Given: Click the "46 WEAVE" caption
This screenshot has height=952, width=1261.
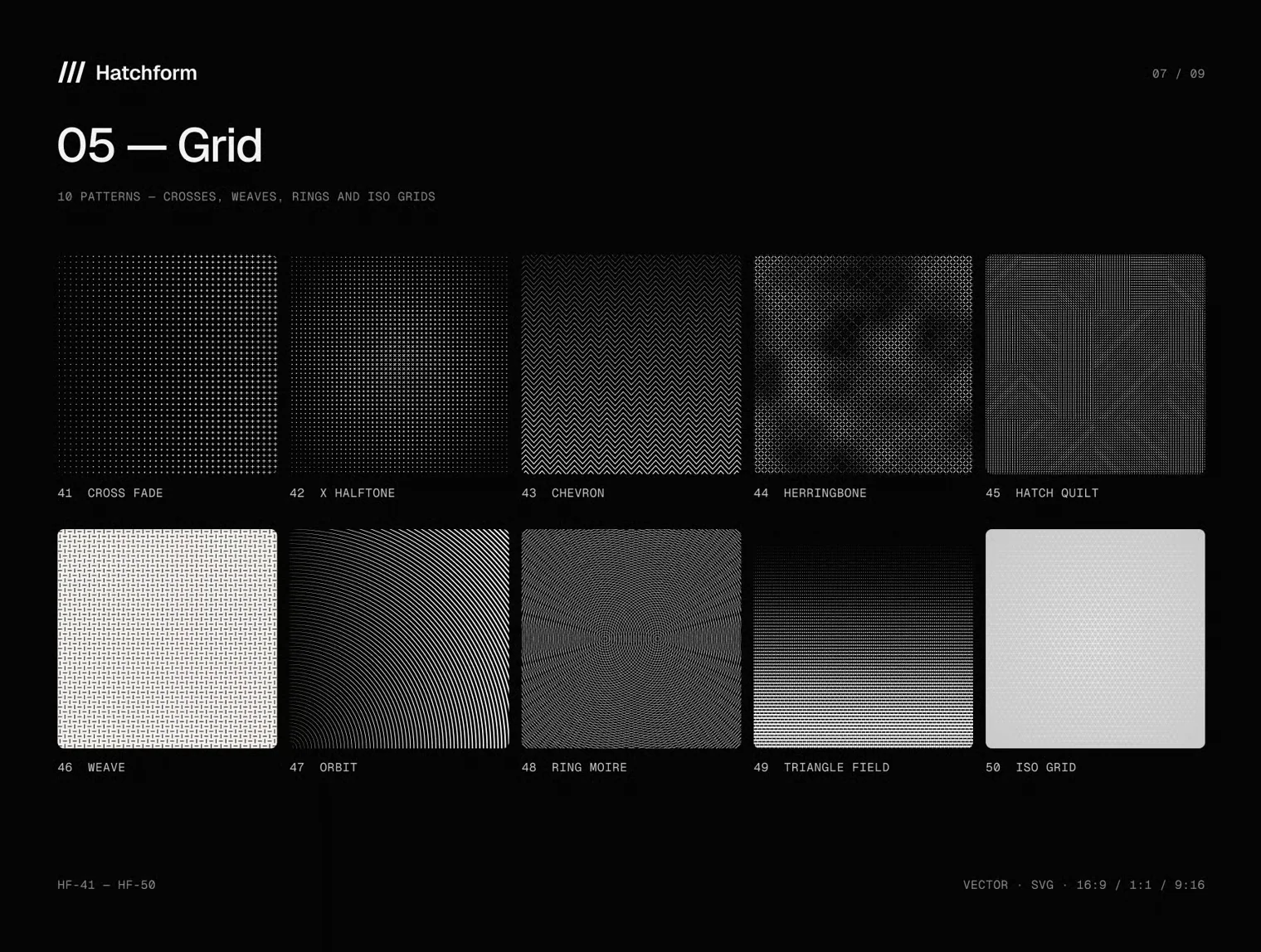Looking at the screenshot, I should pyautogui.click(x=91, y=767).
